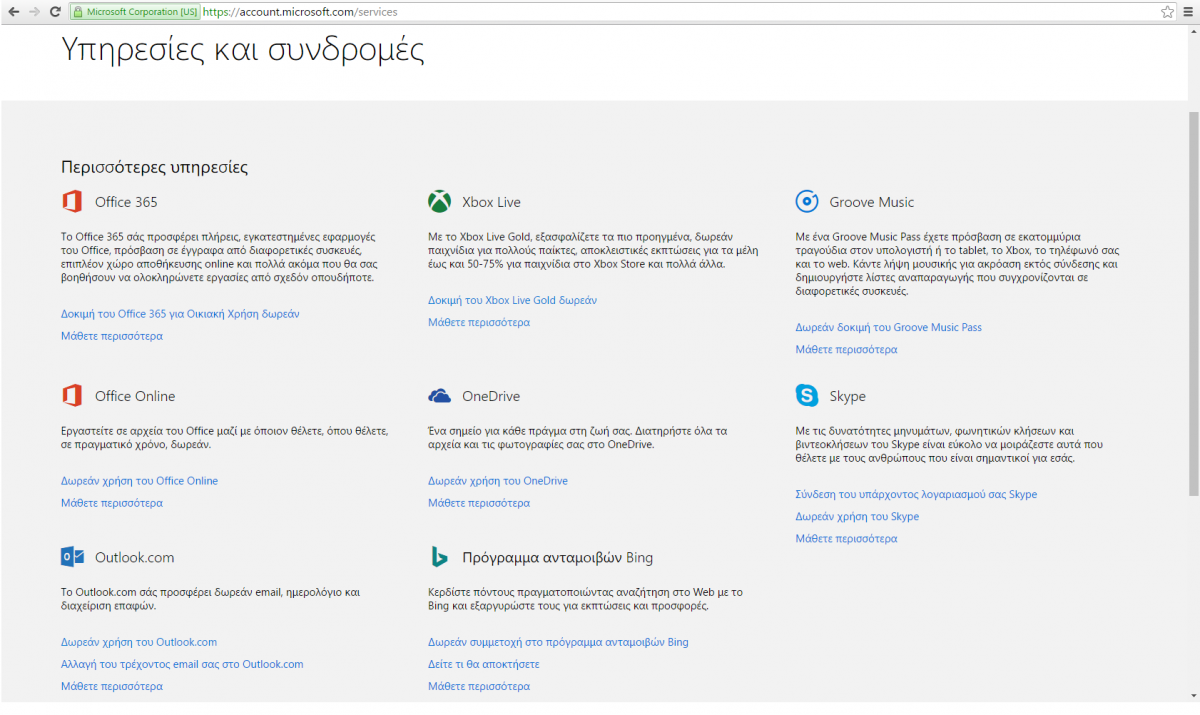Click 'Μάθετε περισσότερα' under Office Online
Viewport: 1200px width, 715px height.
pos(111,503)
